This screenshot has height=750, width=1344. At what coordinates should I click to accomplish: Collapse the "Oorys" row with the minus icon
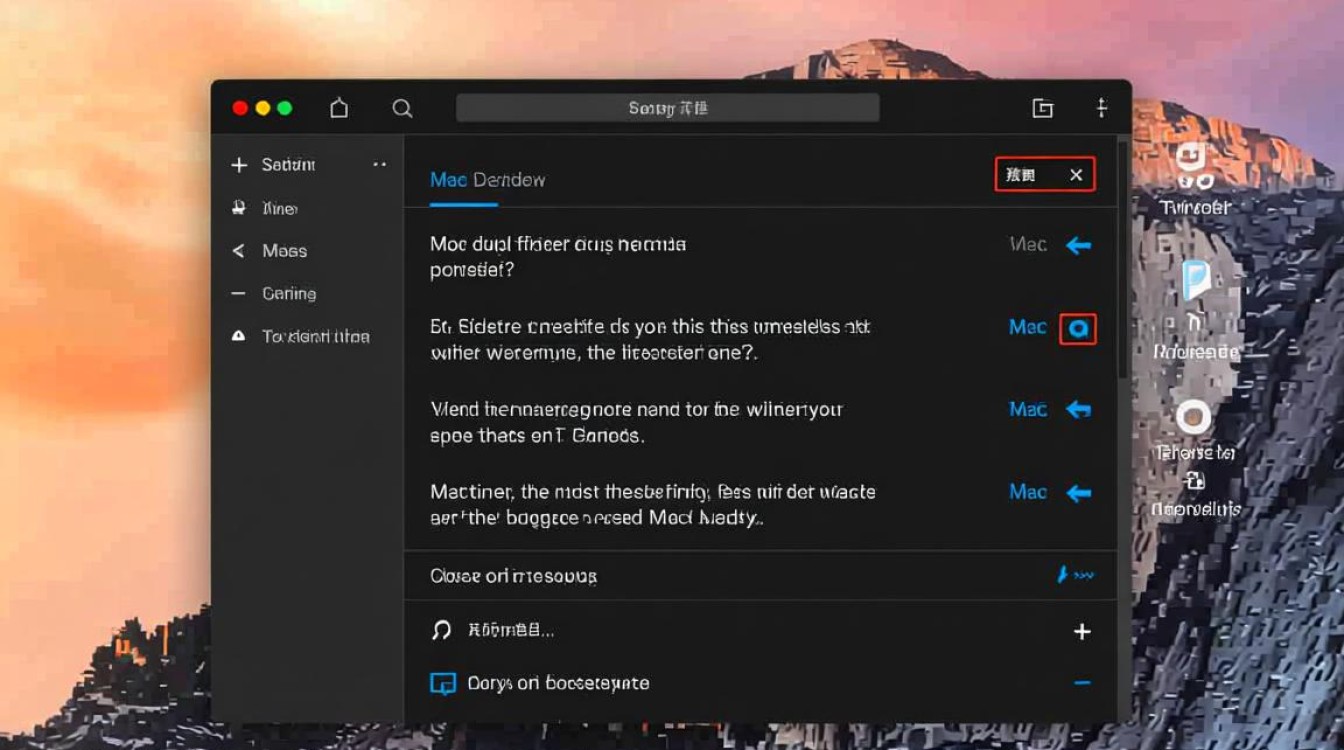1081,683
